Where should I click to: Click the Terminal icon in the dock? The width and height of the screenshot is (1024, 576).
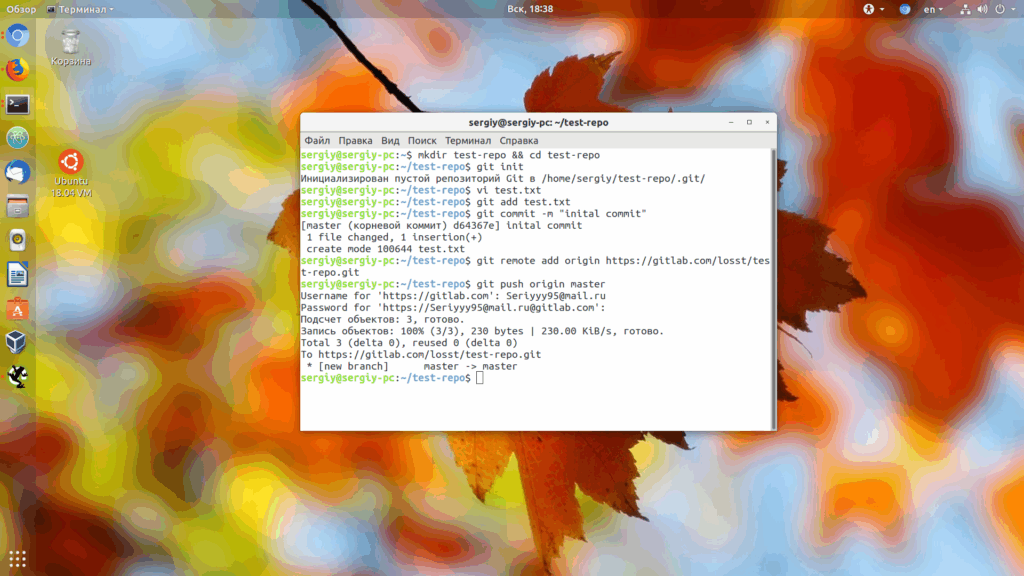point(18,104)
